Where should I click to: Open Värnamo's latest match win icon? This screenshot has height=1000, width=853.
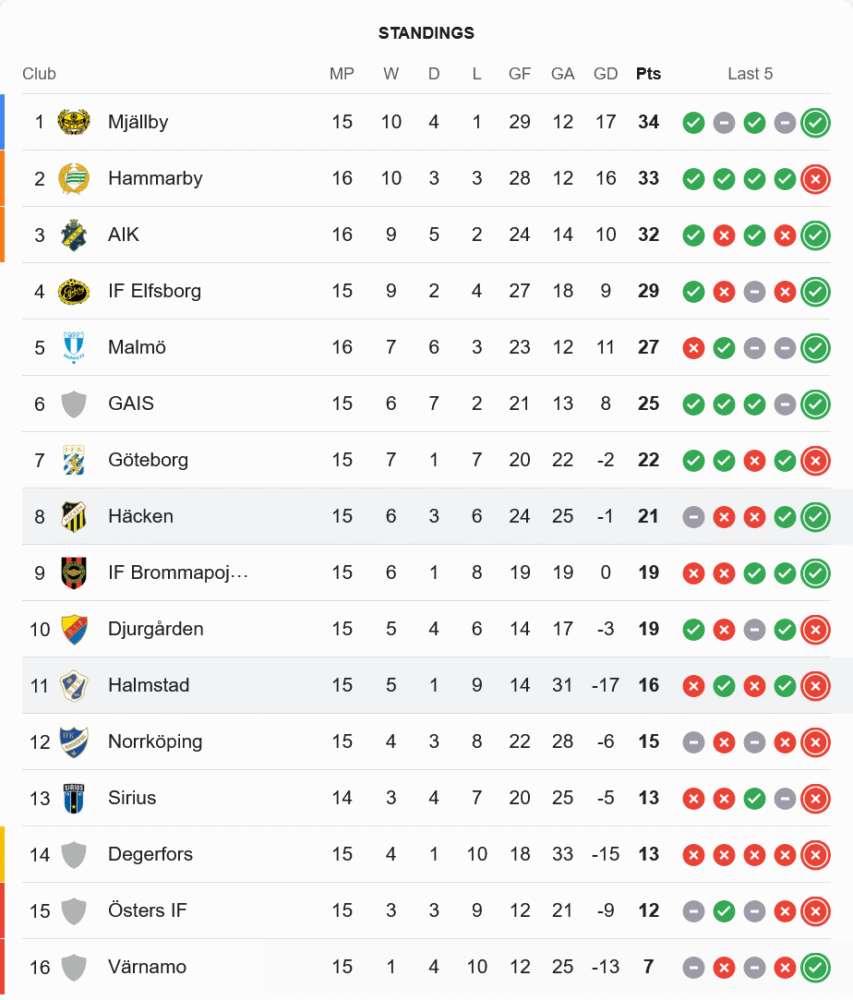click(x=815, y=967)
